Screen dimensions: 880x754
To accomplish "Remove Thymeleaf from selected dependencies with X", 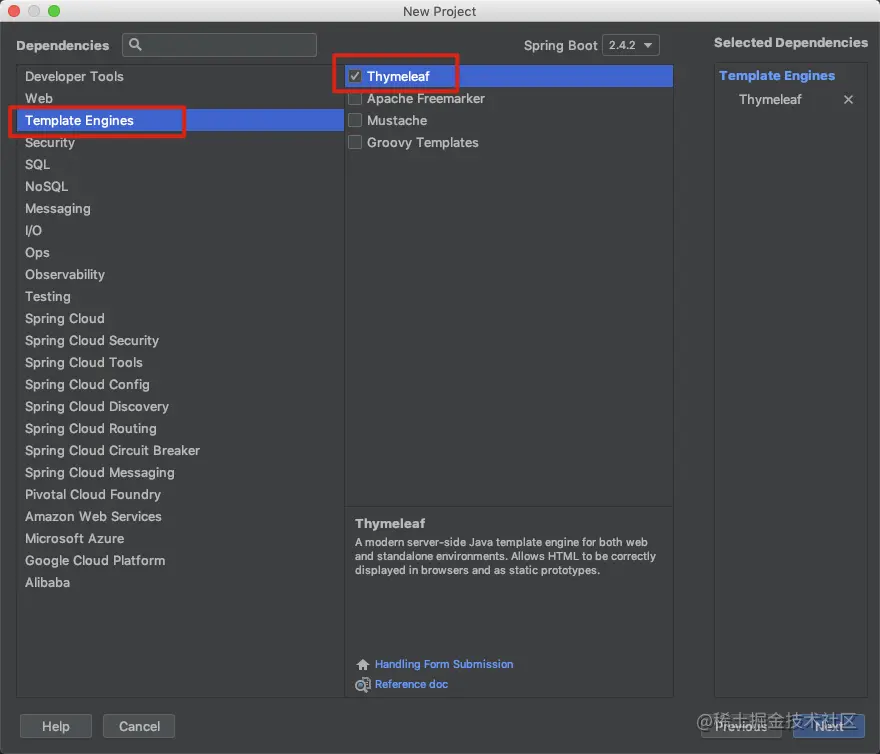I will (848, 99).
